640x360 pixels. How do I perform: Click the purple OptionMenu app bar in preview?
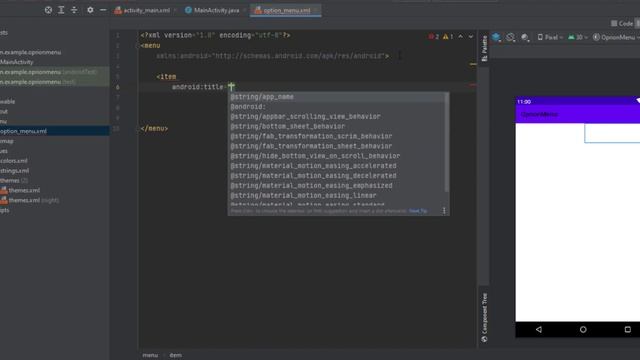(578, 114)
